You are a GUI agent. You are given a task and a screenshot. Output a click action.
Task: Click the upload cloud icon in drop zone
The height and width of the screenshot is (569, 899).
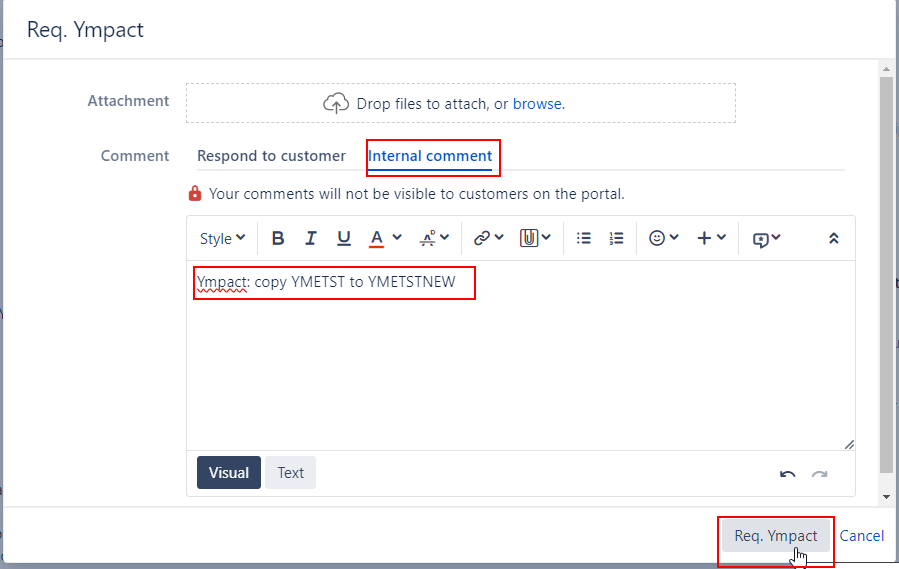click(x=336, y=103)
